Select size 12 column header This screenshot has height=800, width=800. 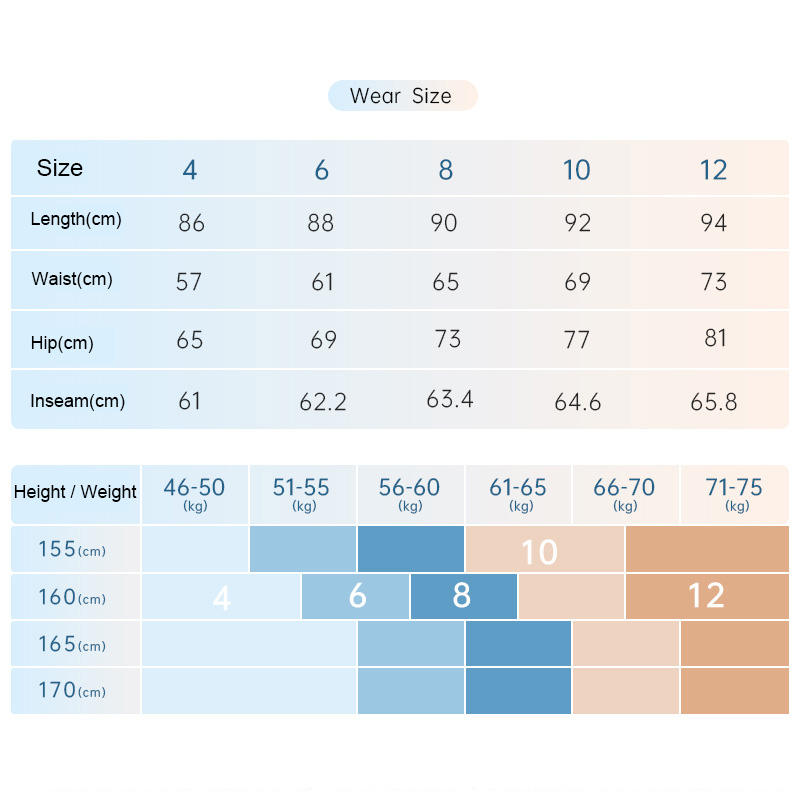713,170
